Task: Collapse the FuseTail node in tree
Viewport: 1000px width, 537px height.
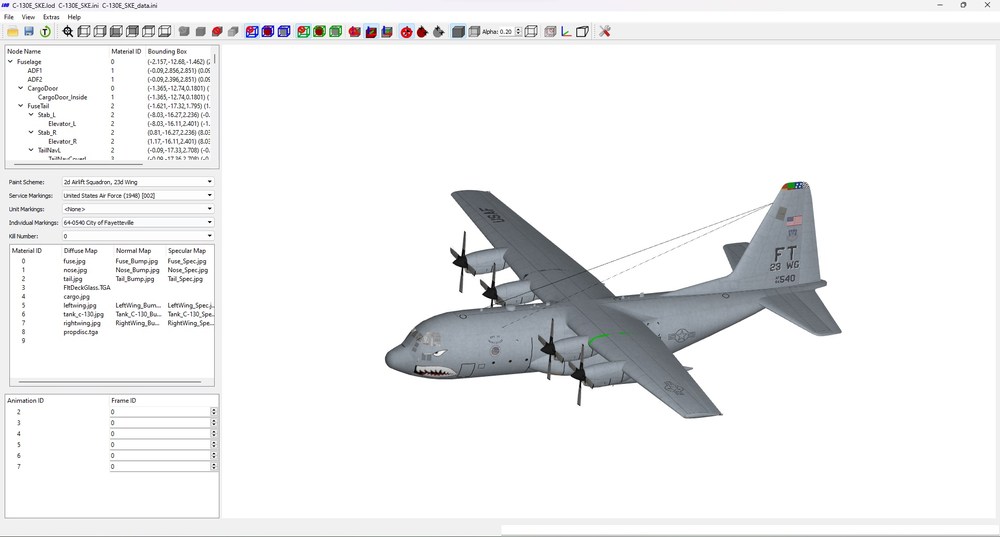Action: pyautogui.click(x=20, y=106)
